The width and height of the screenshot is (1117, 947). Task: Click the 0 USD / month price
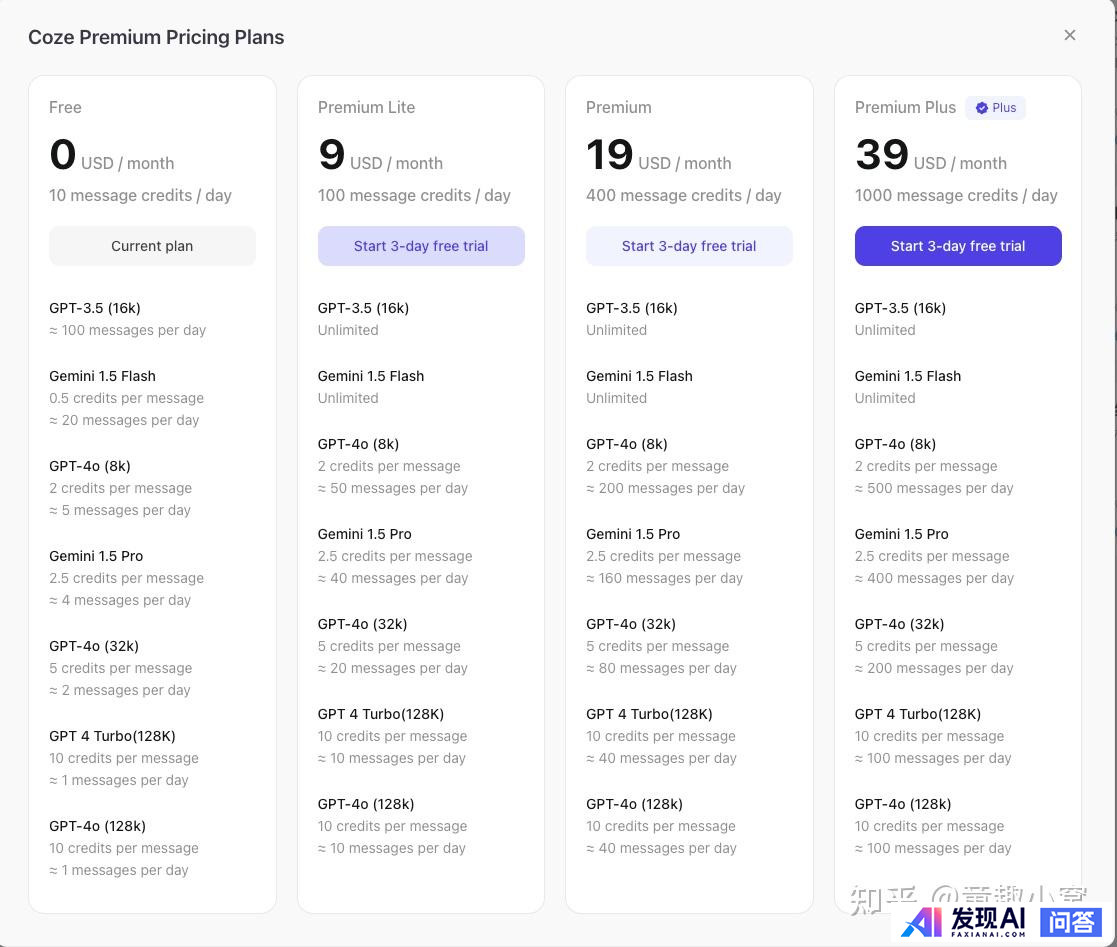pos(112,155)
